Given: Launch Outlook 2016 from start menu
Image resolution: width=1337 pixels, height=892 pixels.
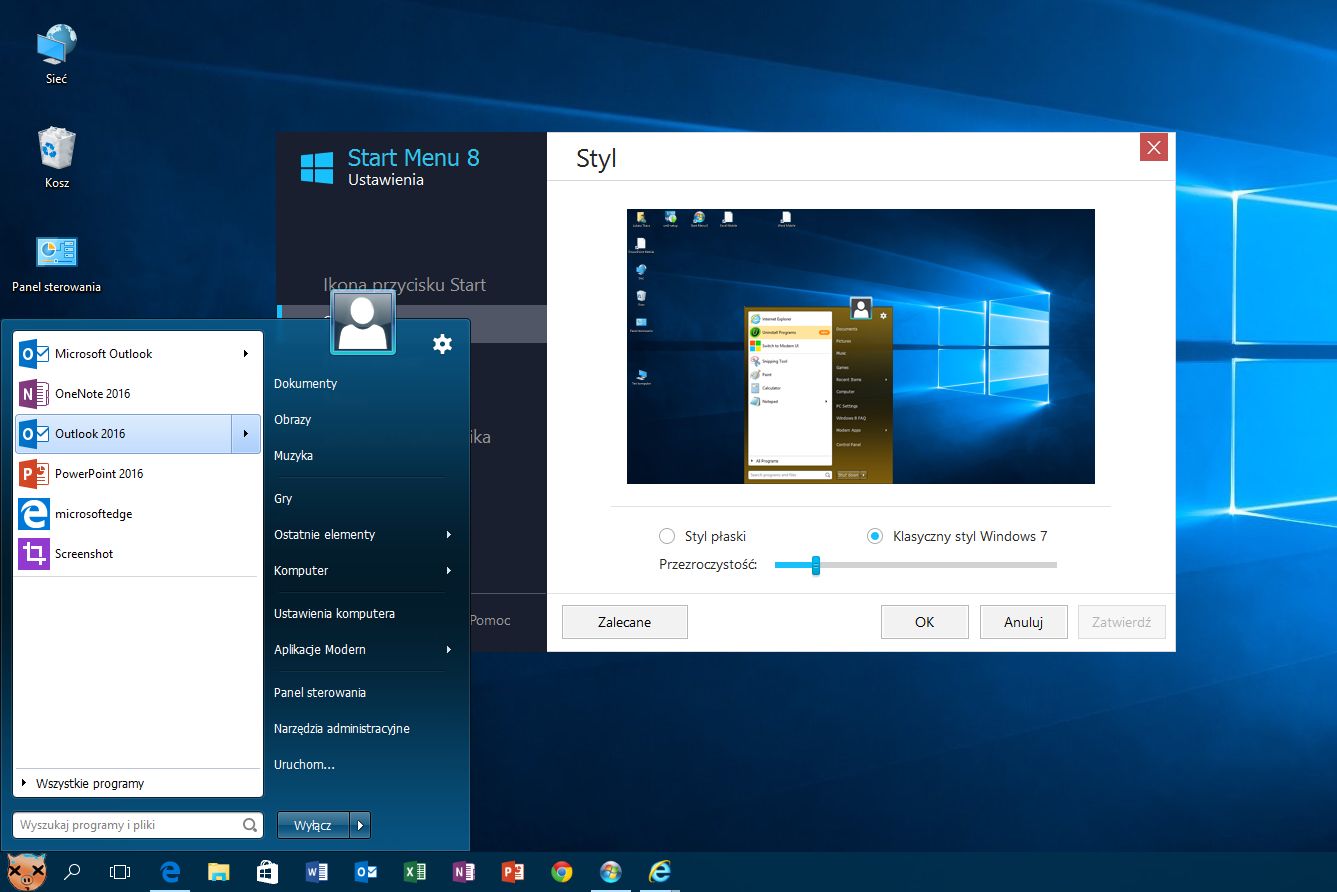Looking at the screenshot, I should [123, 434].
